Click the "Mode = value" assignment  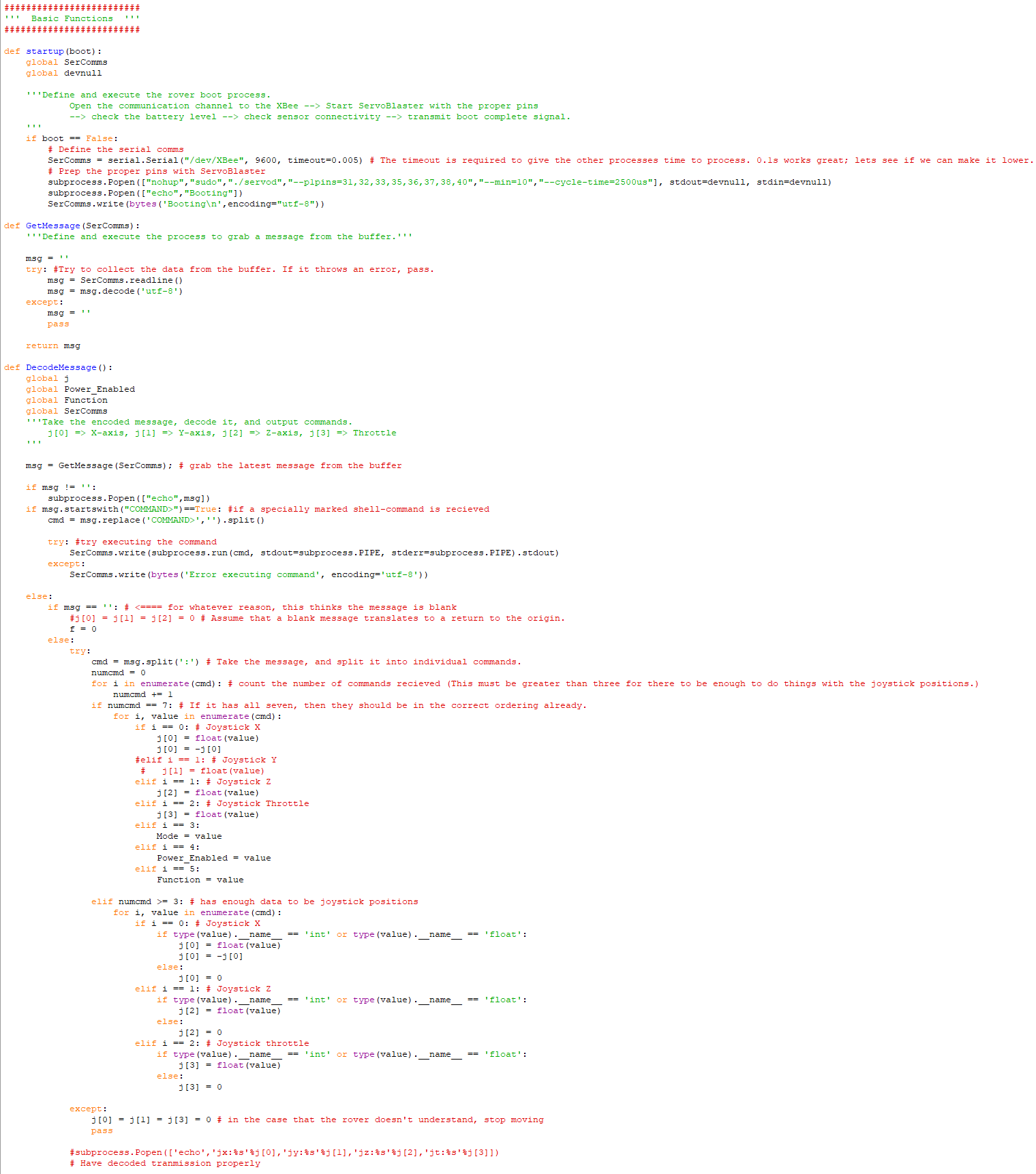coord(189,836)
